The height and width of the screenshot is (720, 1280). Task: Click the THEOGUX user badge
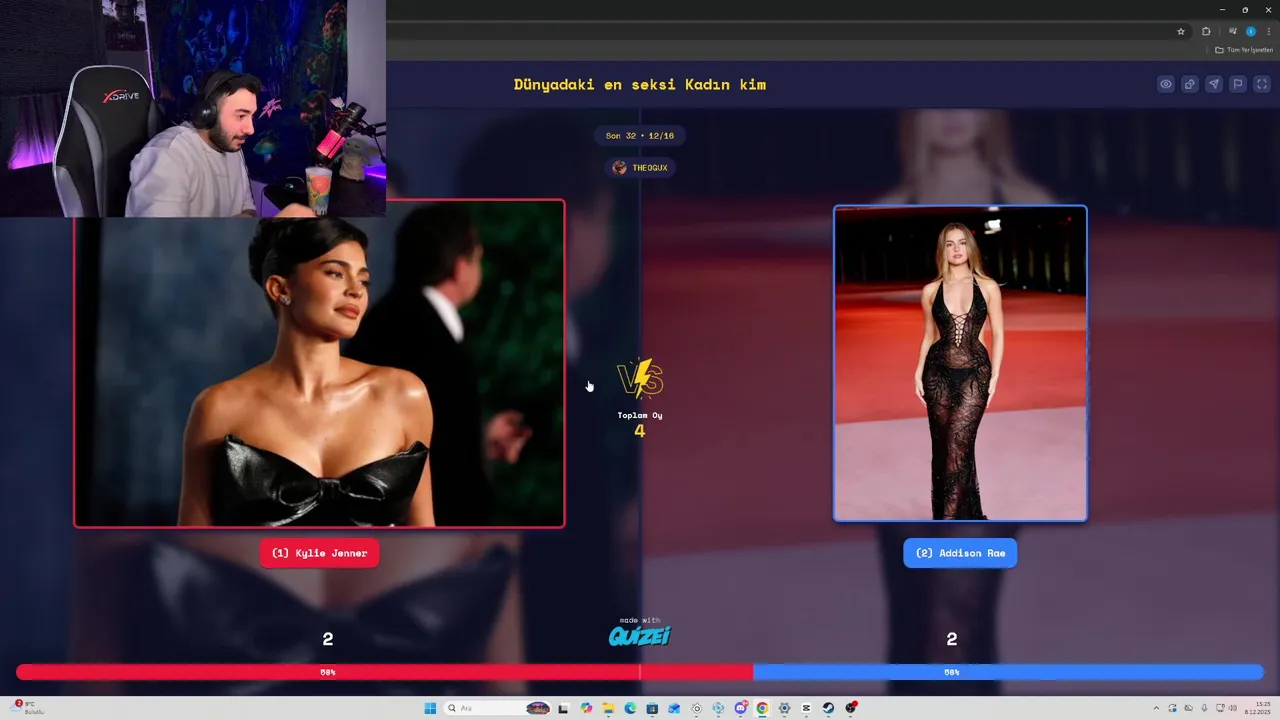(x=640, y=167)
